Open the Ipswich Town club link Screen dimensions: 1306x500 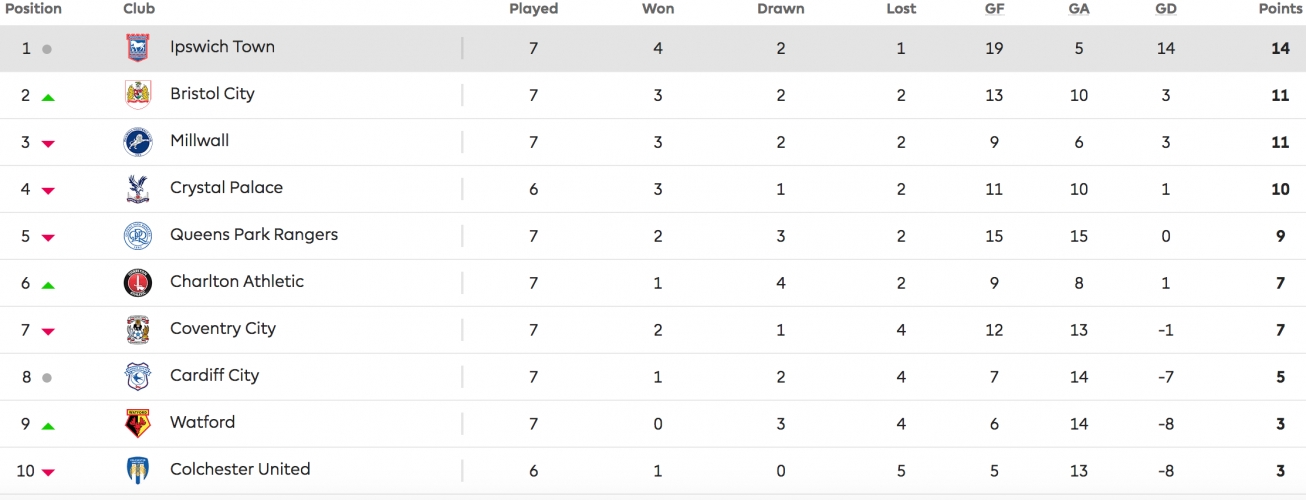point(222,47)
